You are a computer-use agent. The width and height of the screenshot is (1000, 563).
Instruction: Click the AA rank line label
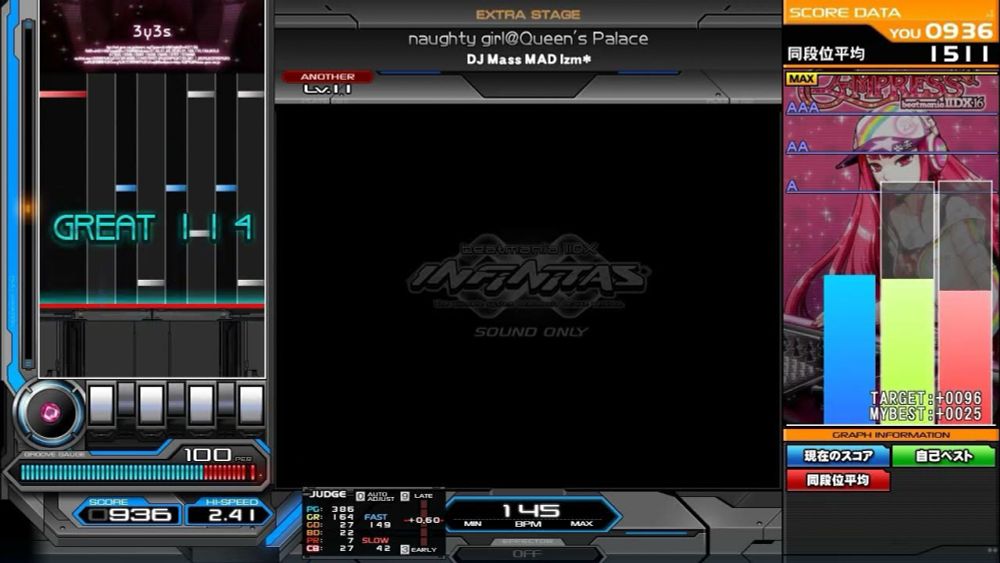(x=798, y=147)
